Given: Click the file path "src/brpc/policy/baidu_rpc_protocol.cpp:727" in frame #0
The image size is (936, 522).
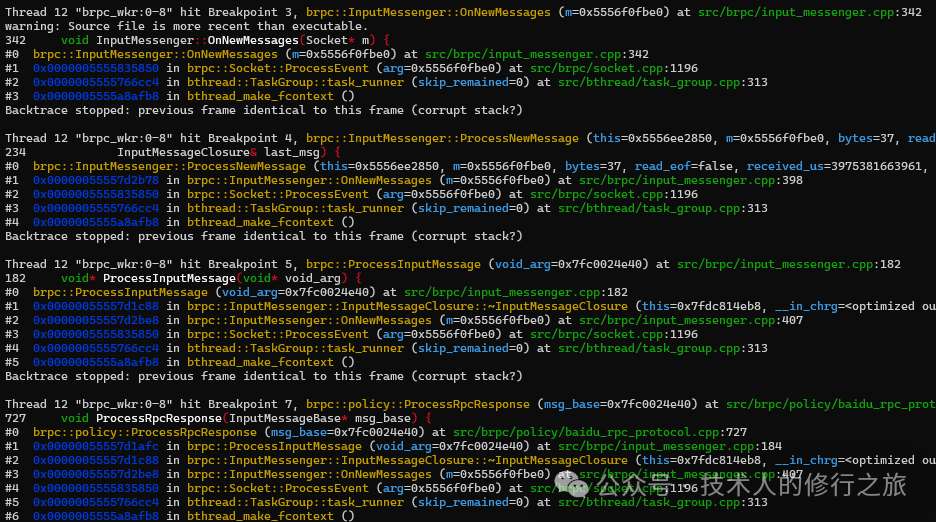Looking at the screenshot, I should [x=600, y=432].
